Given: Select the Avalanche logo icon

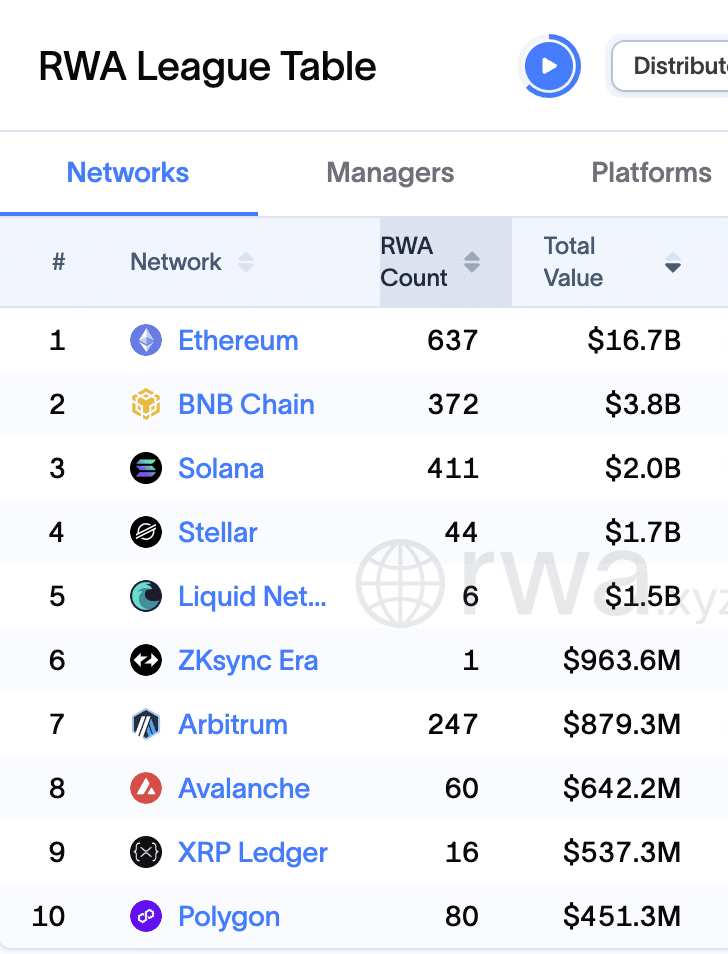Looking at the screenshot, I should coord(145,788).
